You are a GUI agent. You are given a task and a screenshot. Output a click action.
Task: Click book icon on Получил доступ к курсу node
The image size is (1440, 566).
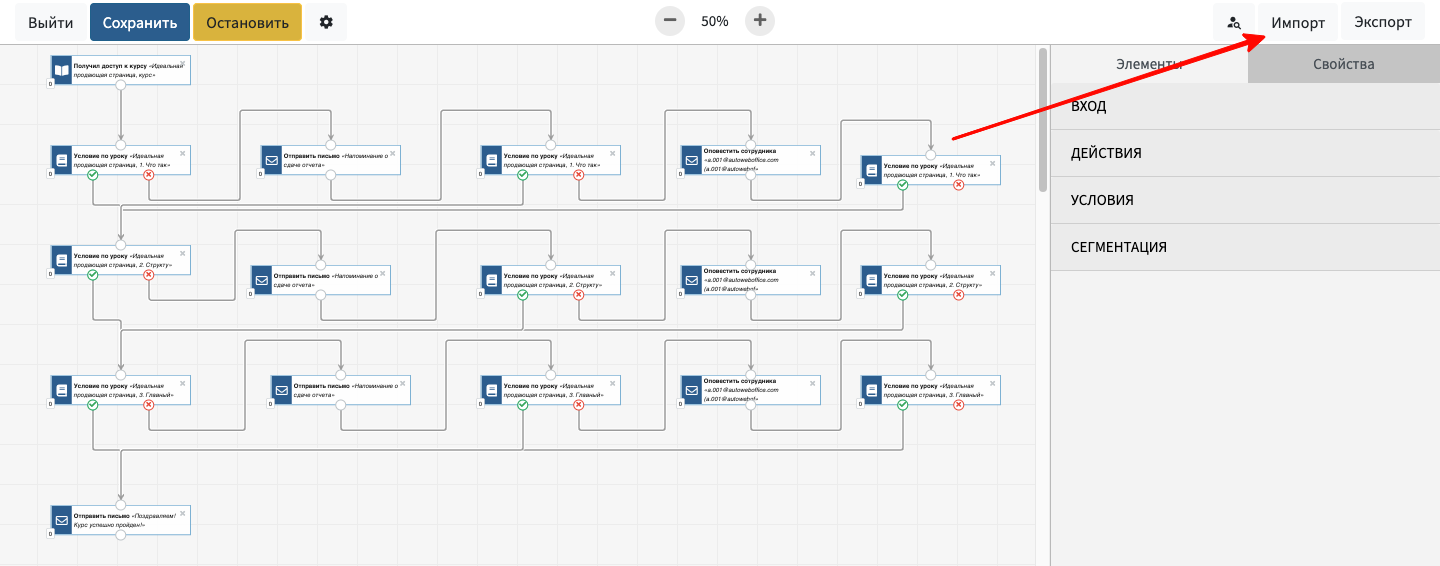pos(62,70)
